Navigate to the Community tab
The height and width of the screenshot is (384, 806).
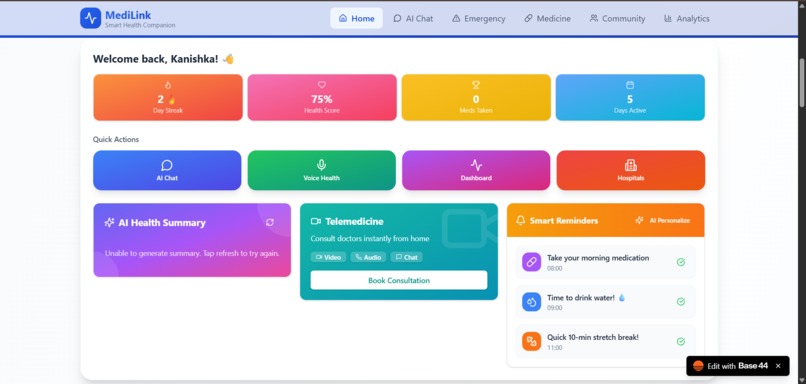[x=617, y=19]
